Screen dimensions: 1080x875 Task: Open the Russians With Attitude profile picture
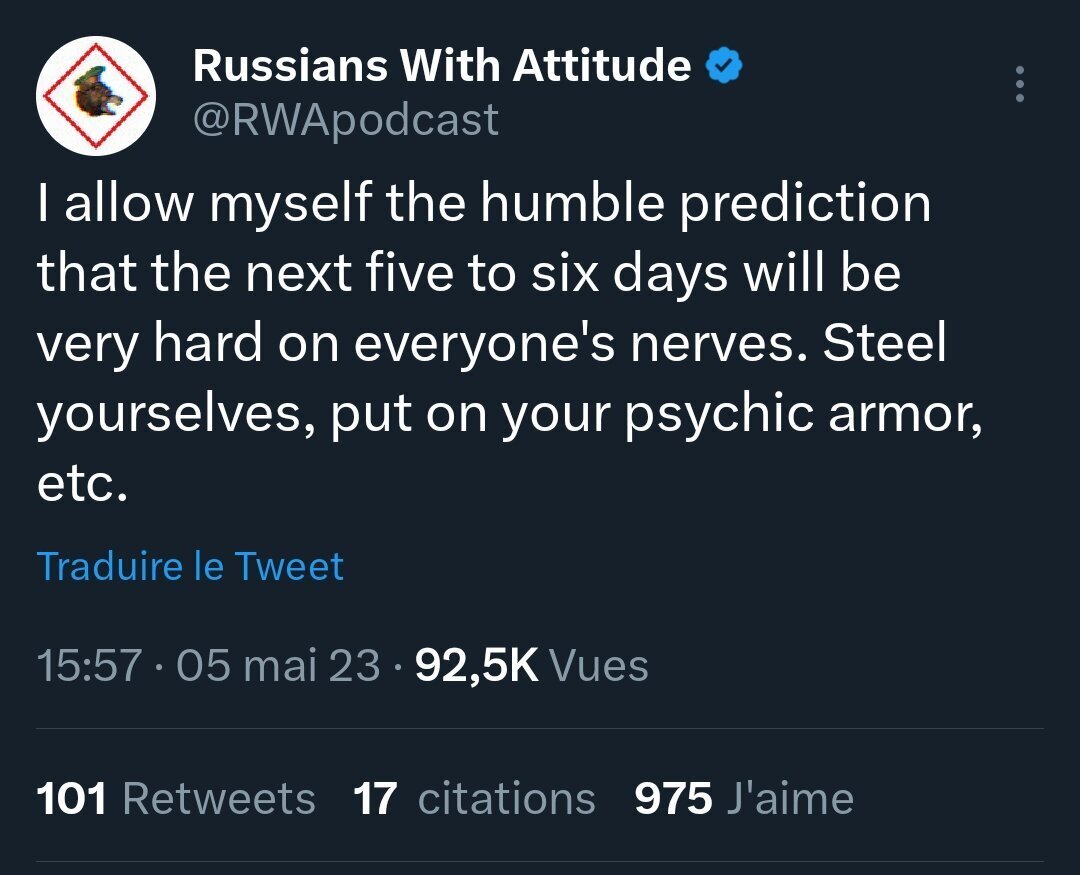(96, 96)
